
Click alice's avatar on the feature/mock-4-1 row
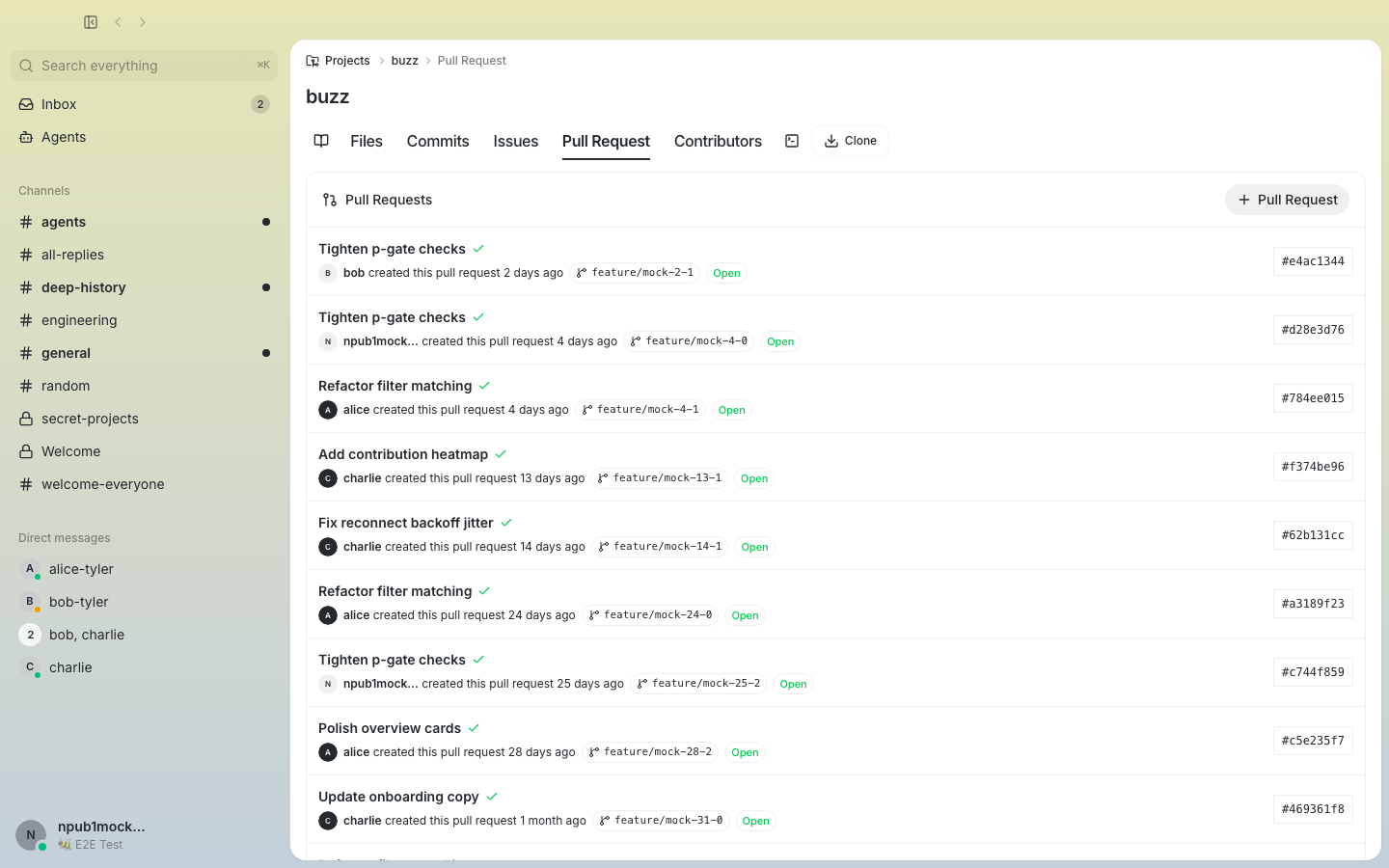[x=328, y=410]
